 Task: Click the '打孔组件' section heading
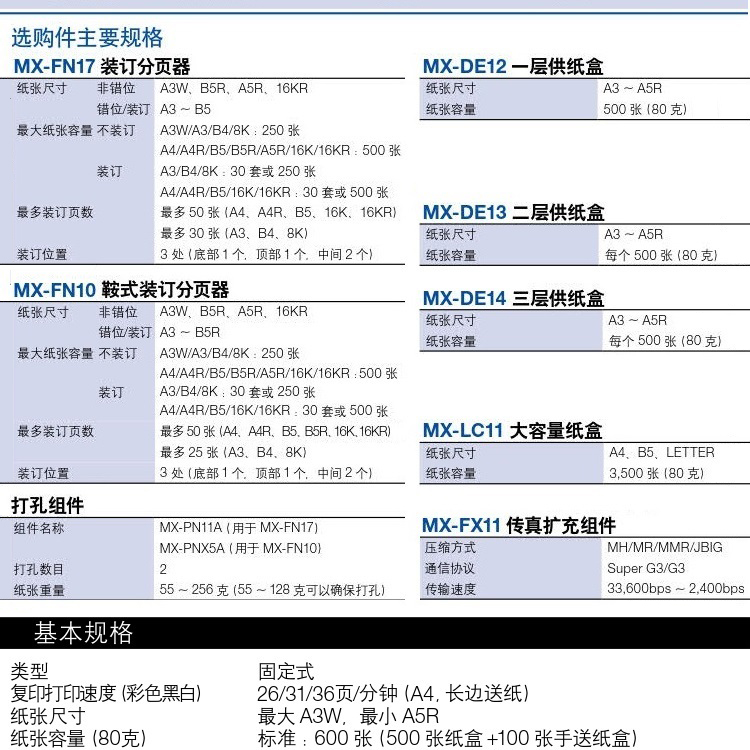[47, 505]
